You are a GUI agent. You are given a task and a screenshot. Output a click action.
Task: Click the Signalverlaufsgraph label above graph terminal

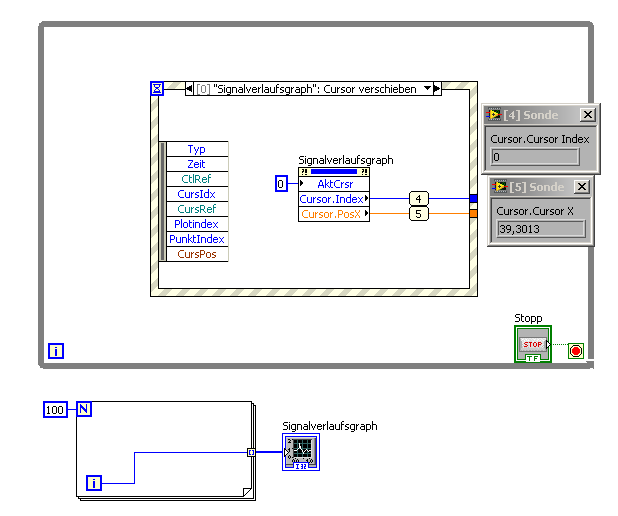point(329,426)
